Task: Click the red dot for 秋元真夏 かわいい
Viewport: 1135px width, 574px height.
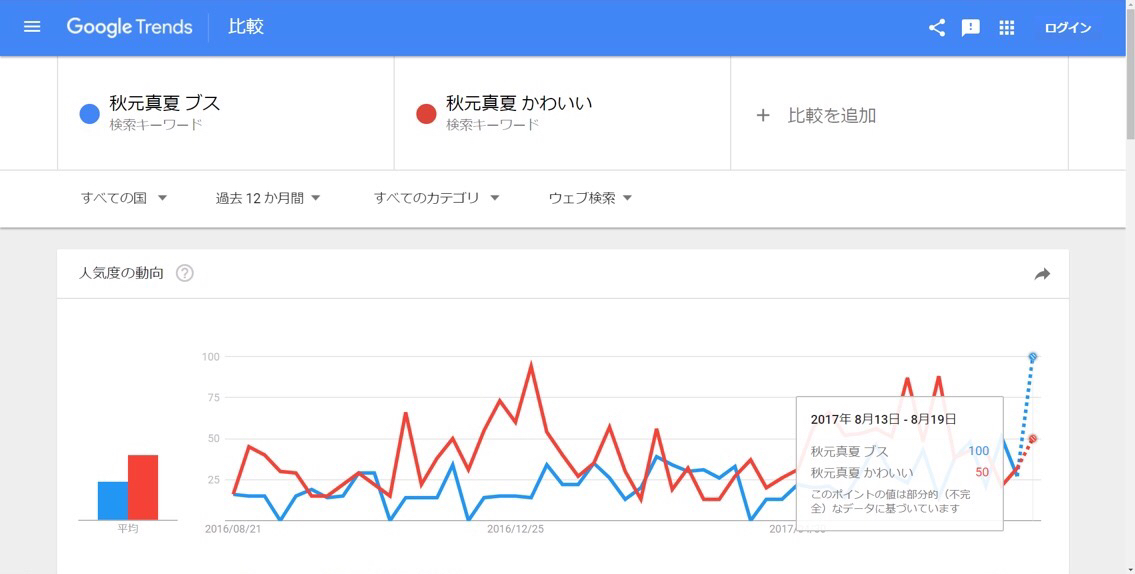Action: coord(426,114)
